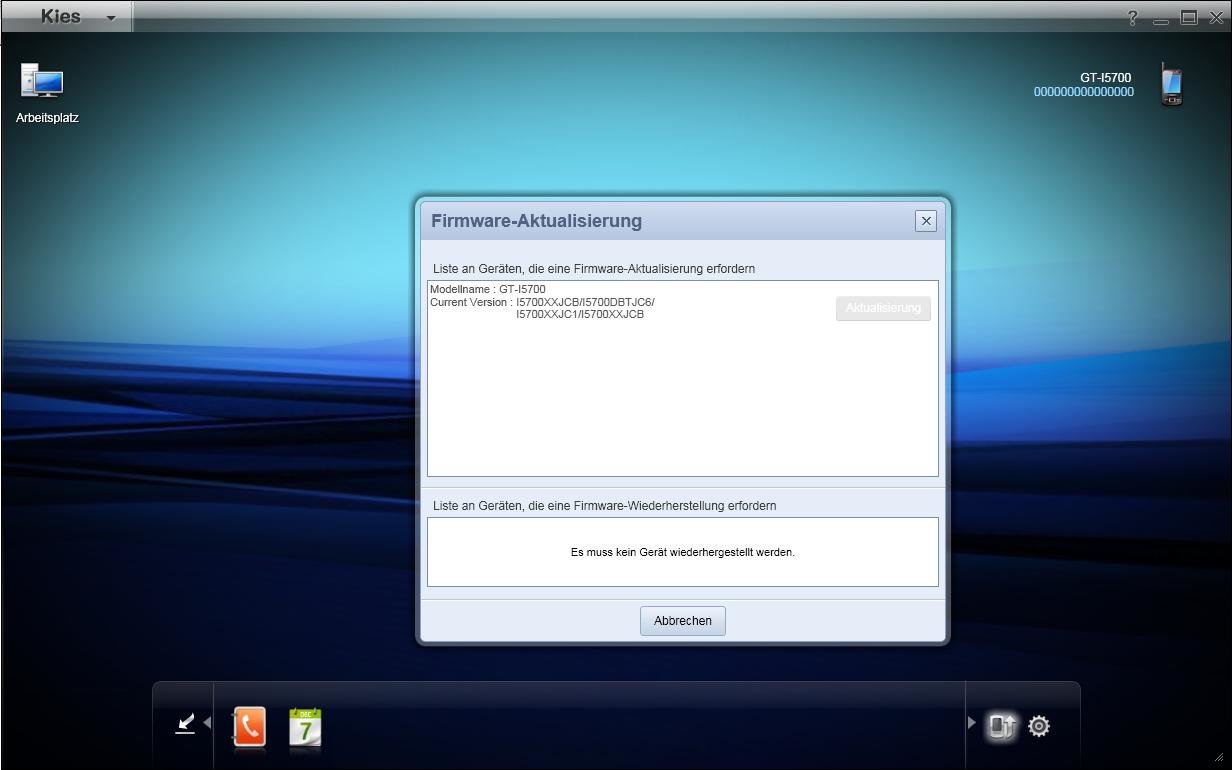Click the left scroll arrow in dock

(207, 722)
